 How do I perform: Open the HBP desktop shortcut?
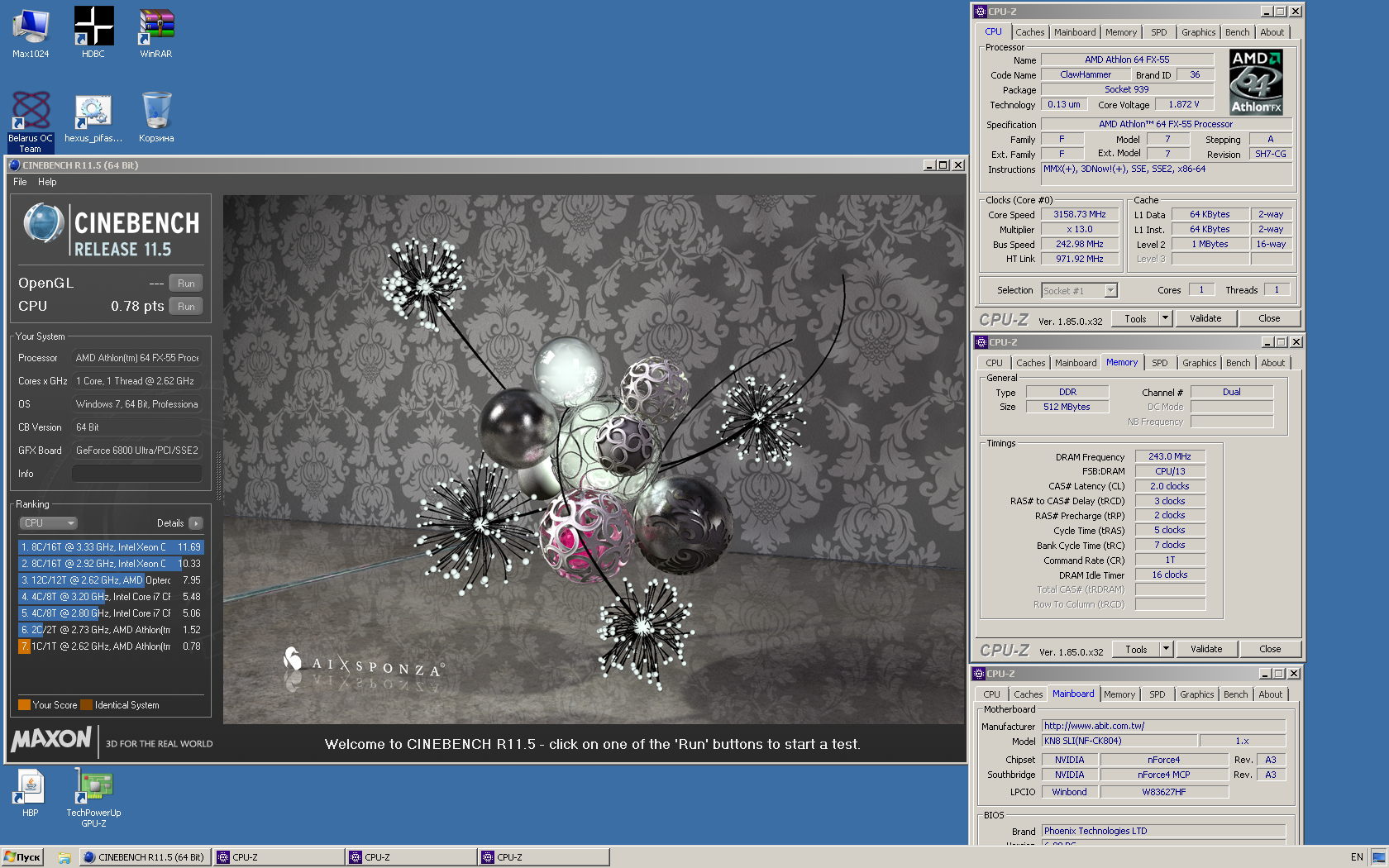pyautogui.click(x=31, y=793)
